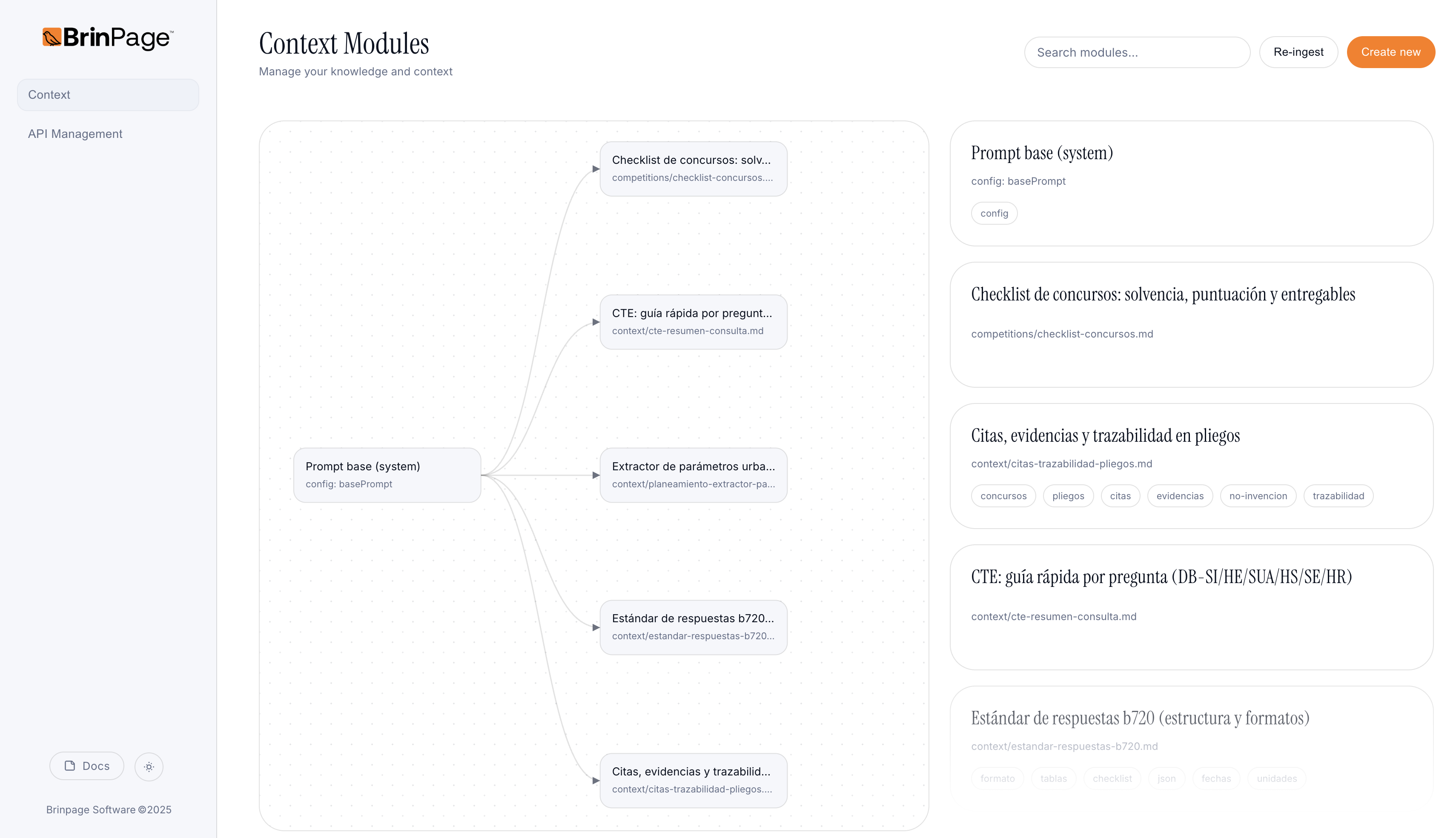Select the Estándar de respuestas b720 node
This screenshot has height=838, width=1456.
click(693, 627)
